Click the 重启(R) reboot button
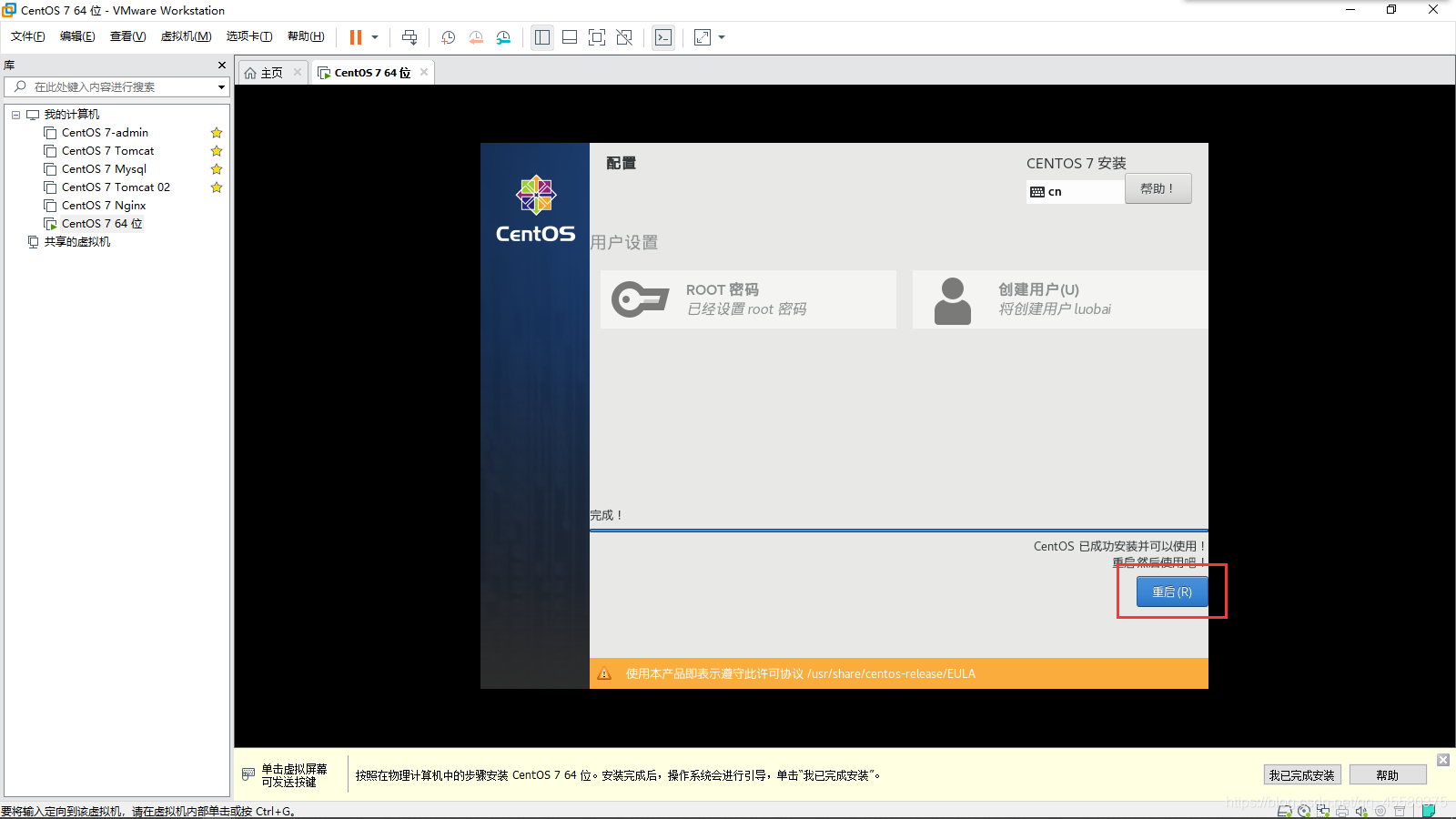 (x=1172, y=591)
